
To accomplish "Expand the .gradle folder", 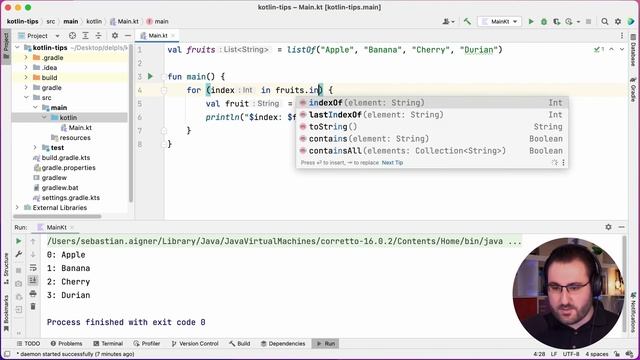I will (26, 58).
